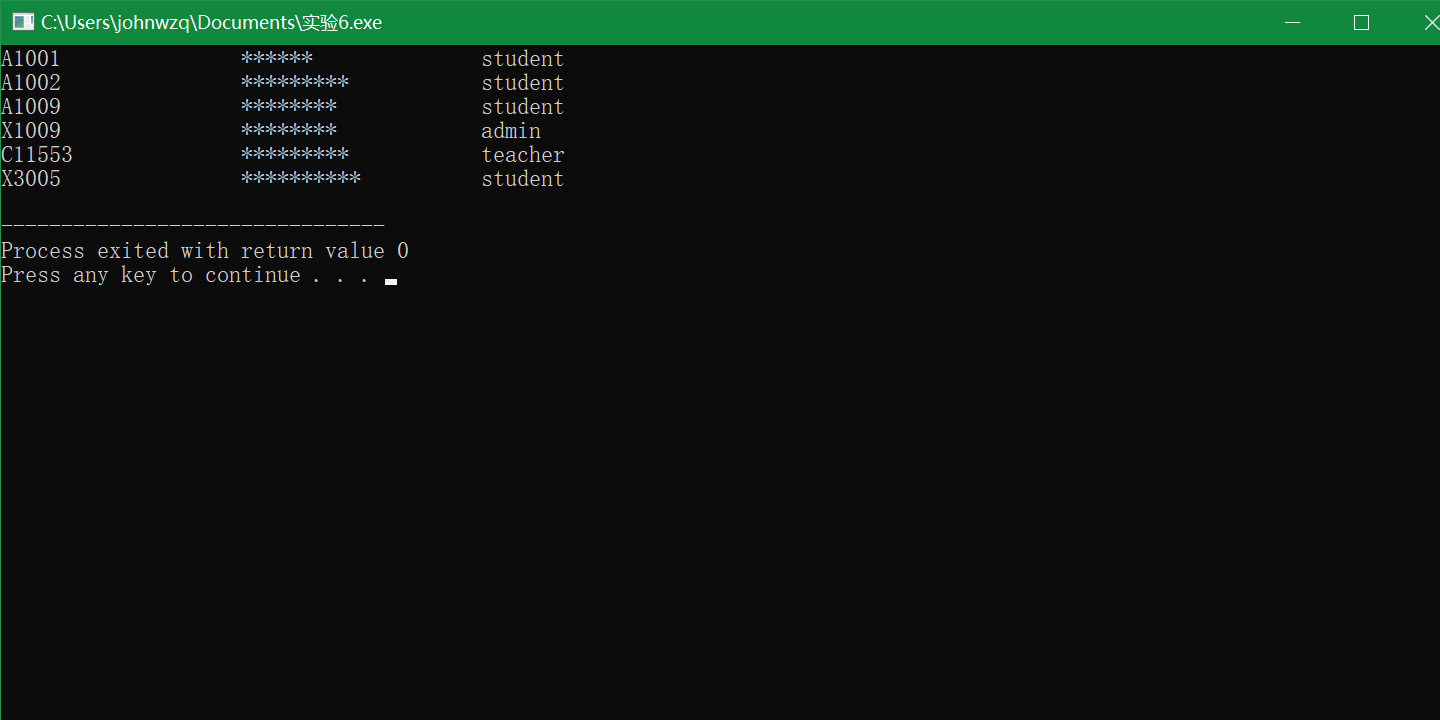
Task: Minimize the console window
Action: 1292,21
